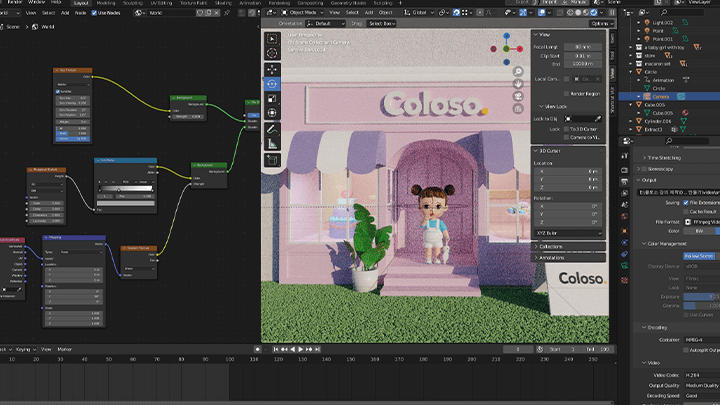Select the 3D Cursor tool
Screen dimensions: 720x405
[x=272, y=53]
